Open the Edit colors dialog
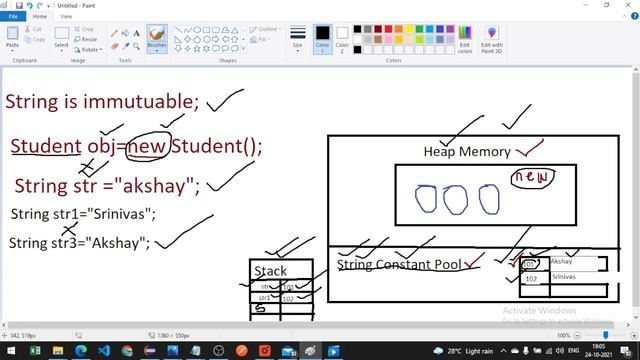Viewport: 640px width, 360px height. click(x=465, y=40)
